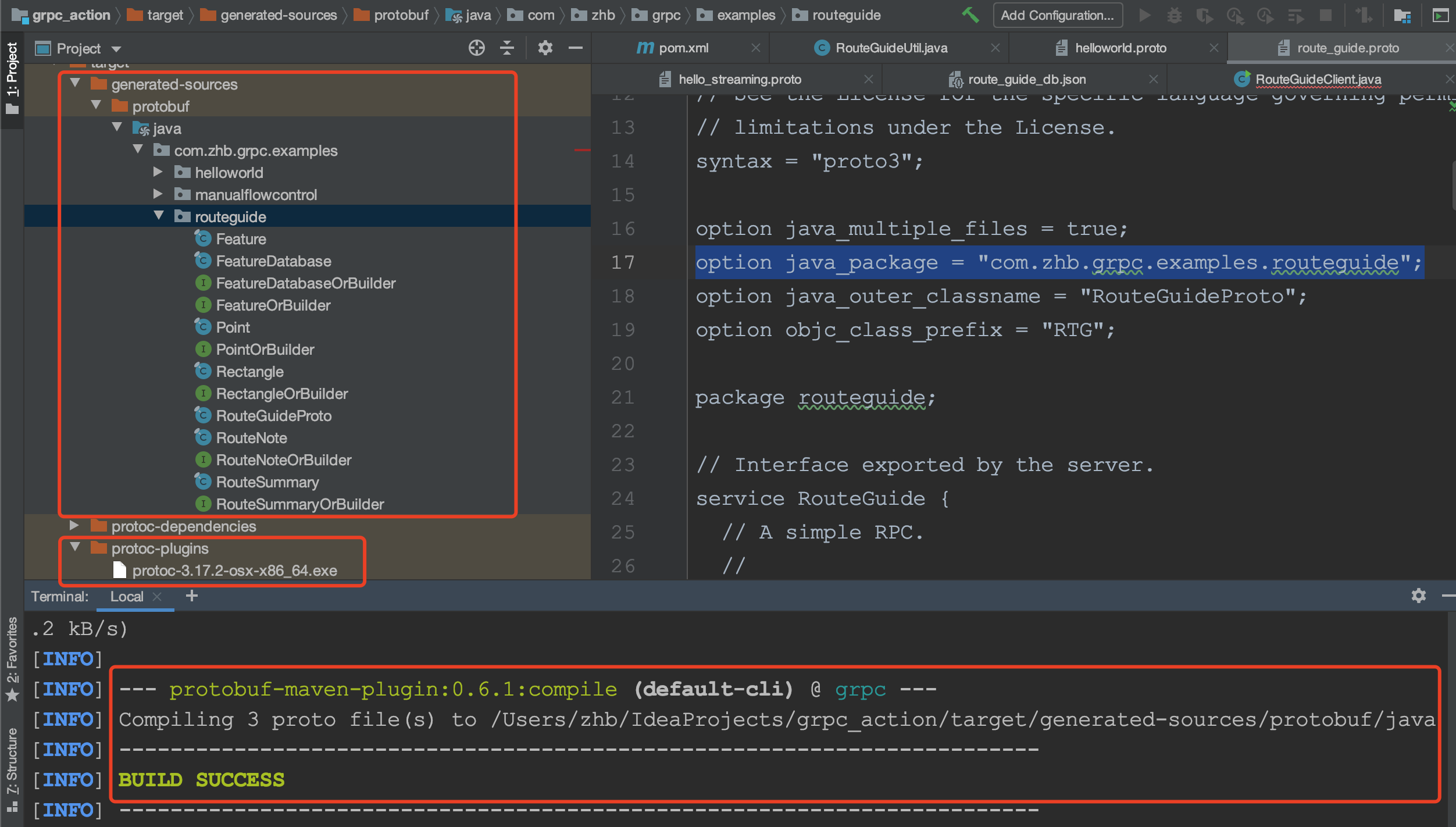Viewport: 1456px width, 827px height.
Task: Expand the helloworld package
Action: 158,172
